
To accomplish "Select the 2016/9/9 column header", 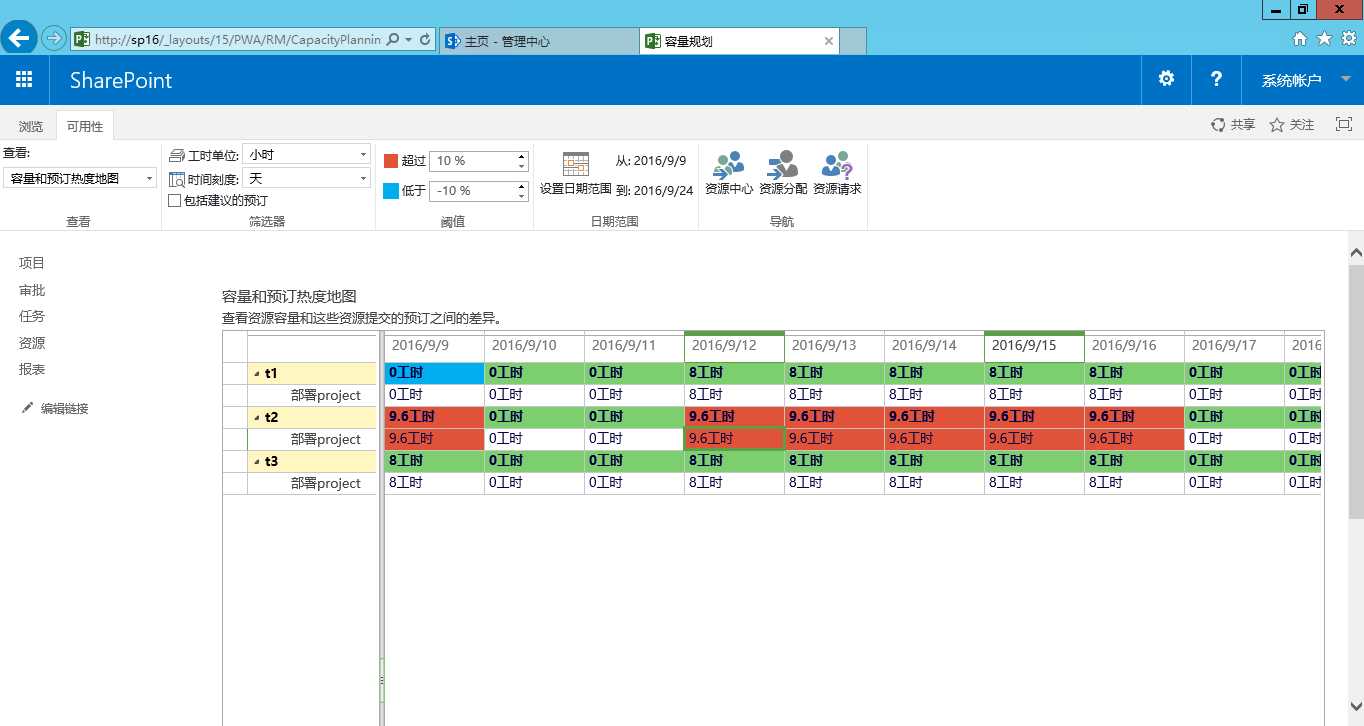I will 434,345.
